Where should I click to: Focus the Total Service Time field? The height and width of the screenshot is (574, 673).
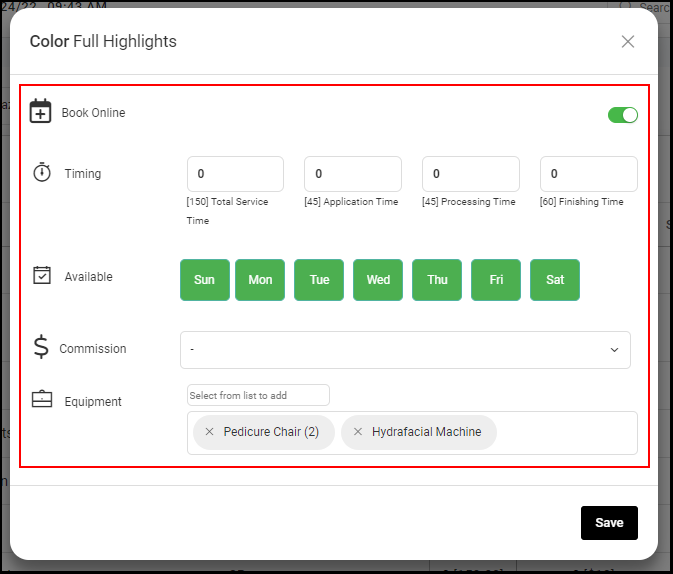[235, 174]
